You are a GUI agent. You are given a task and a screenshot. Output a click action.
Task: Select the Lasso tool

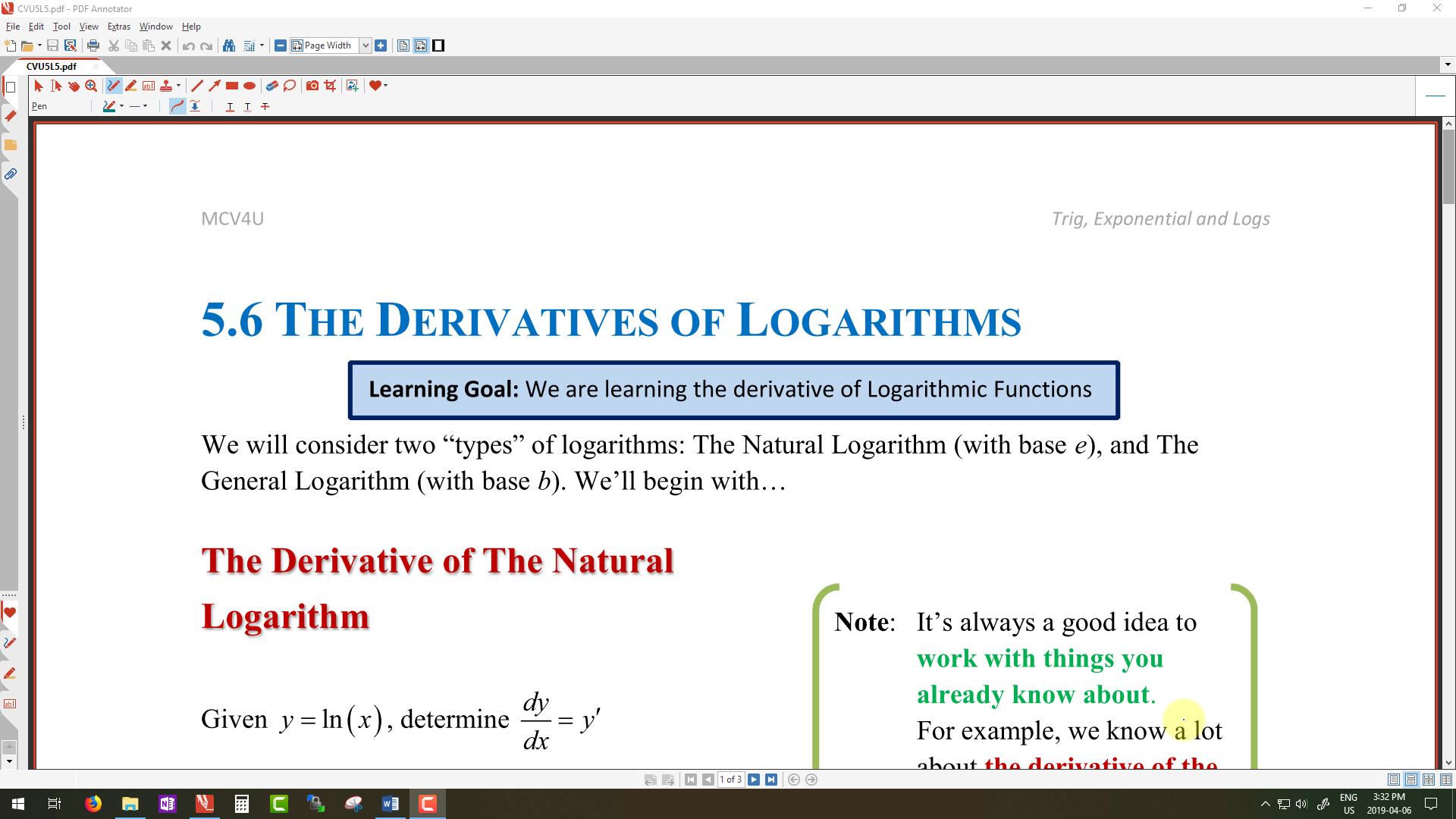click(x=290, y=86)
